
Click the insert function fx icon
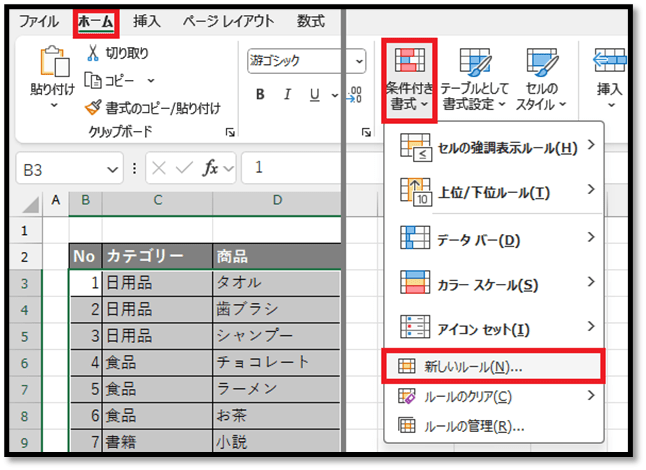211,168
